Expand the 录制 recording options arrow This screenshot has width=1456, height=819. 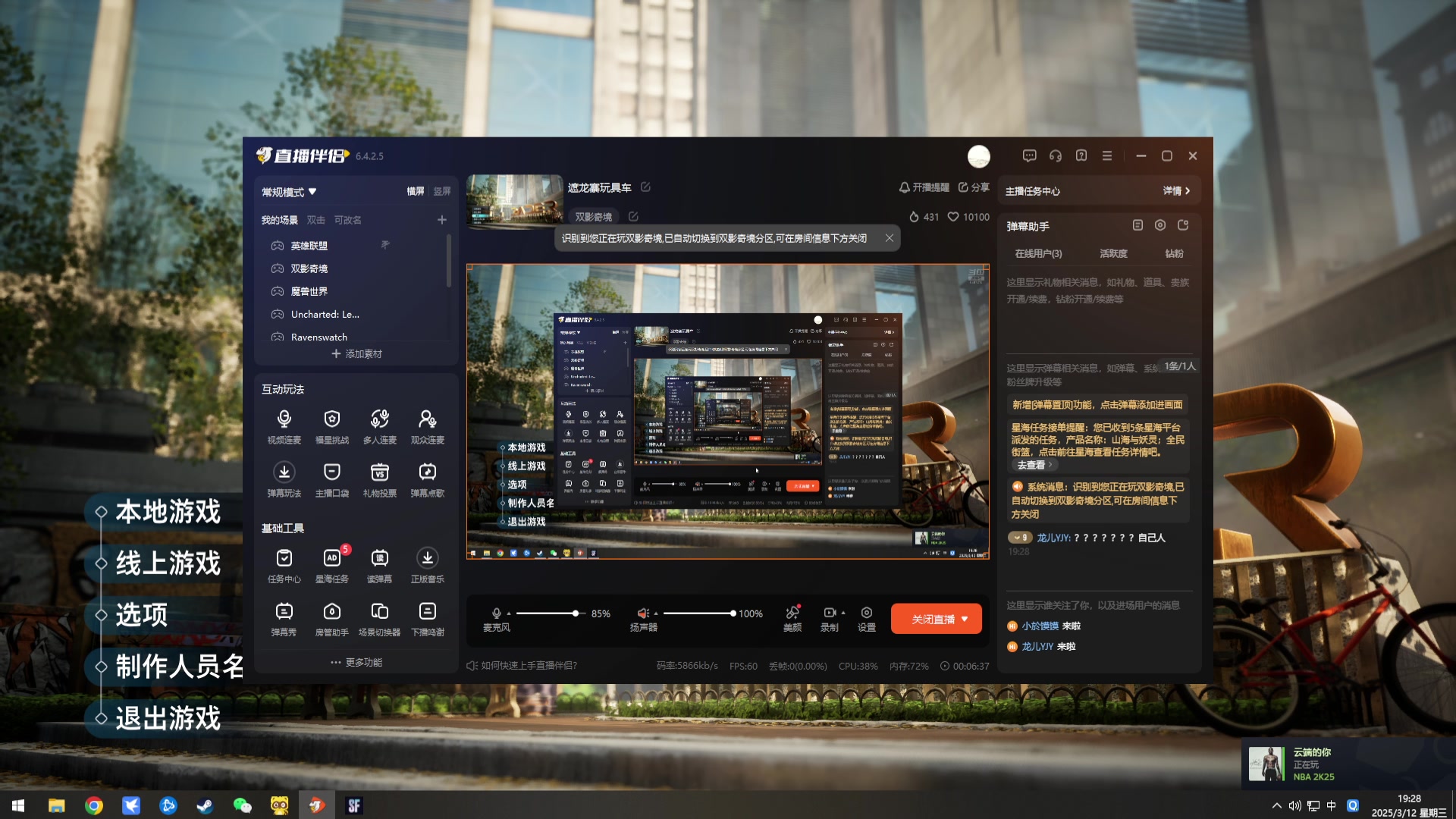pyautogui.click(x=843, y=613)
